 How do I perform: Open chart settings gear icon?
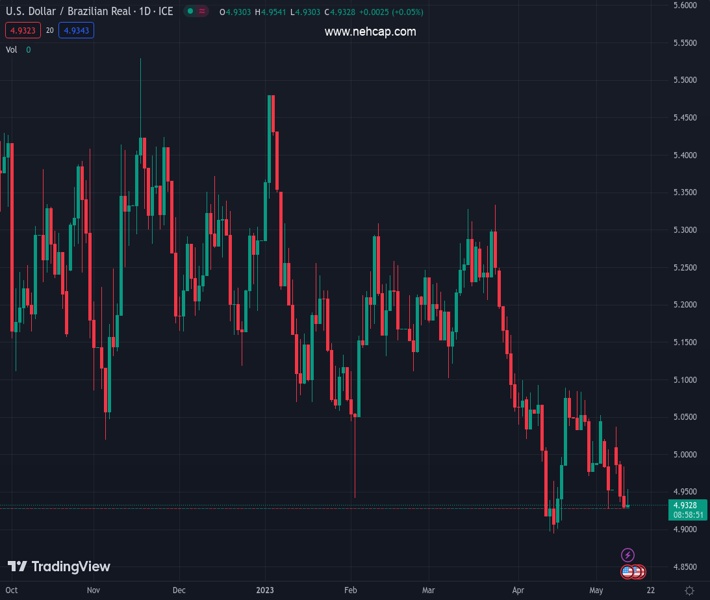[x=690, y=590]
